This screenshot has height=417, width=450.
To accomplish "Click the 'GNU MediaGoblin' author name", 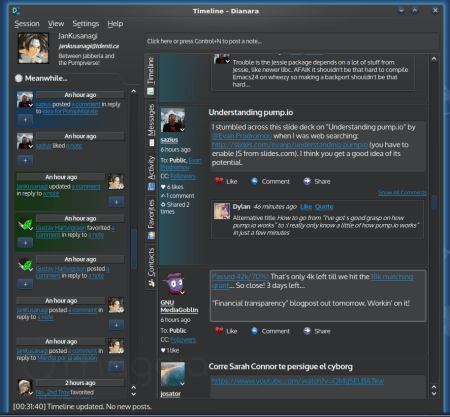I will tap(179, 306).
